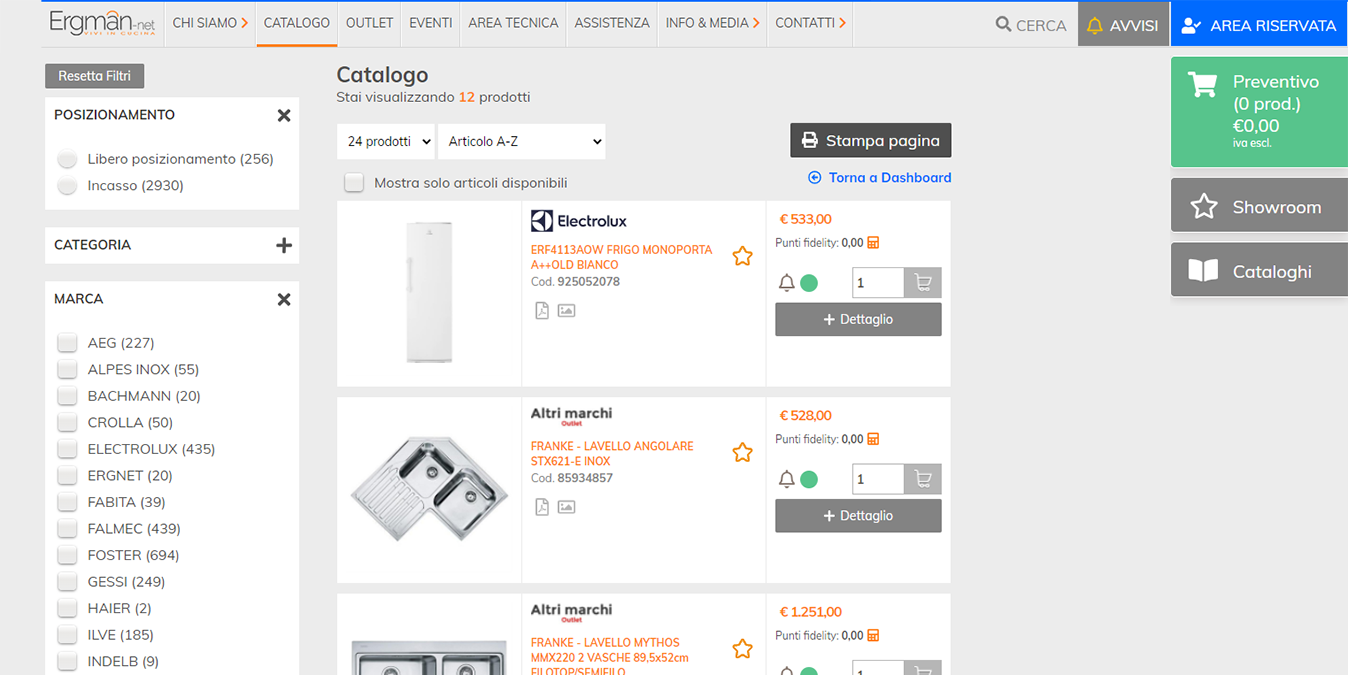Check the BACHMANN brand filter

(x=67, y=396)
